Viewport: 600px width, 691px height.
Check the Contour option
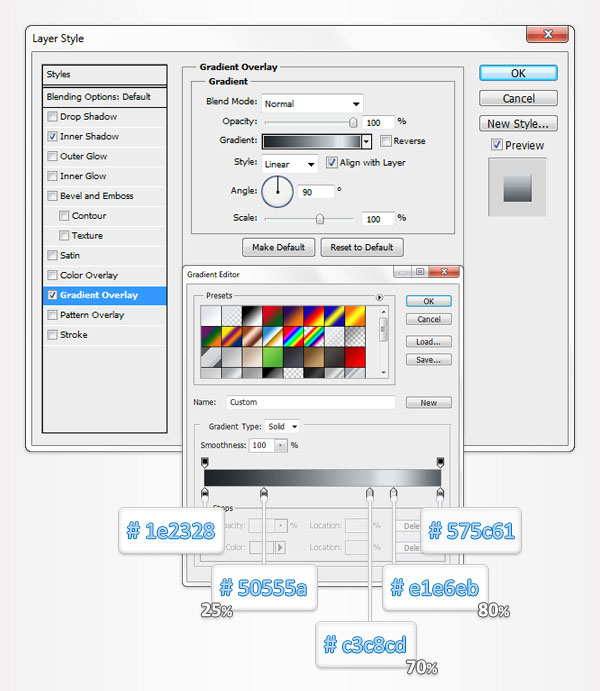click(x=64, y=216)
